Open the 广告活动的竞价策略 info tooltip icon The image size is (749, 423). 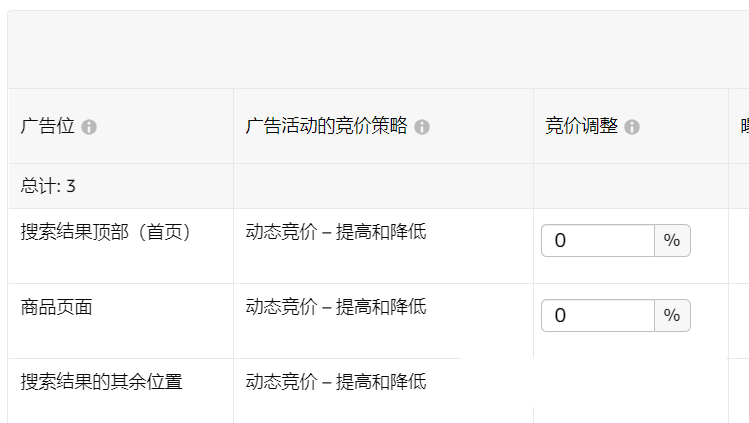click(x=422, y=128)
